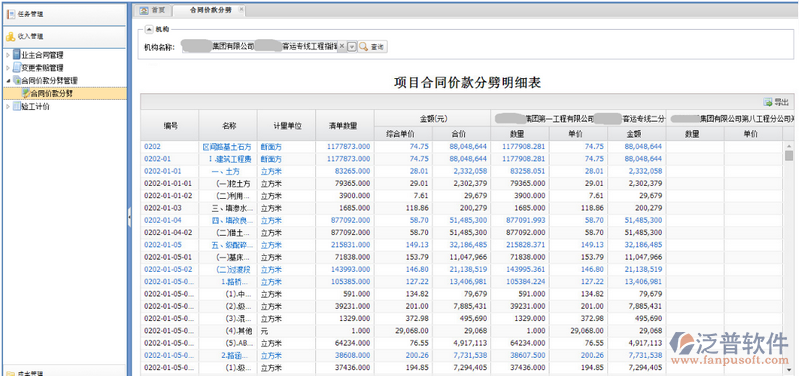Close the 合同价款分劈 tab
The width and height of the screenshot is (799, 376).
[241, 10]
